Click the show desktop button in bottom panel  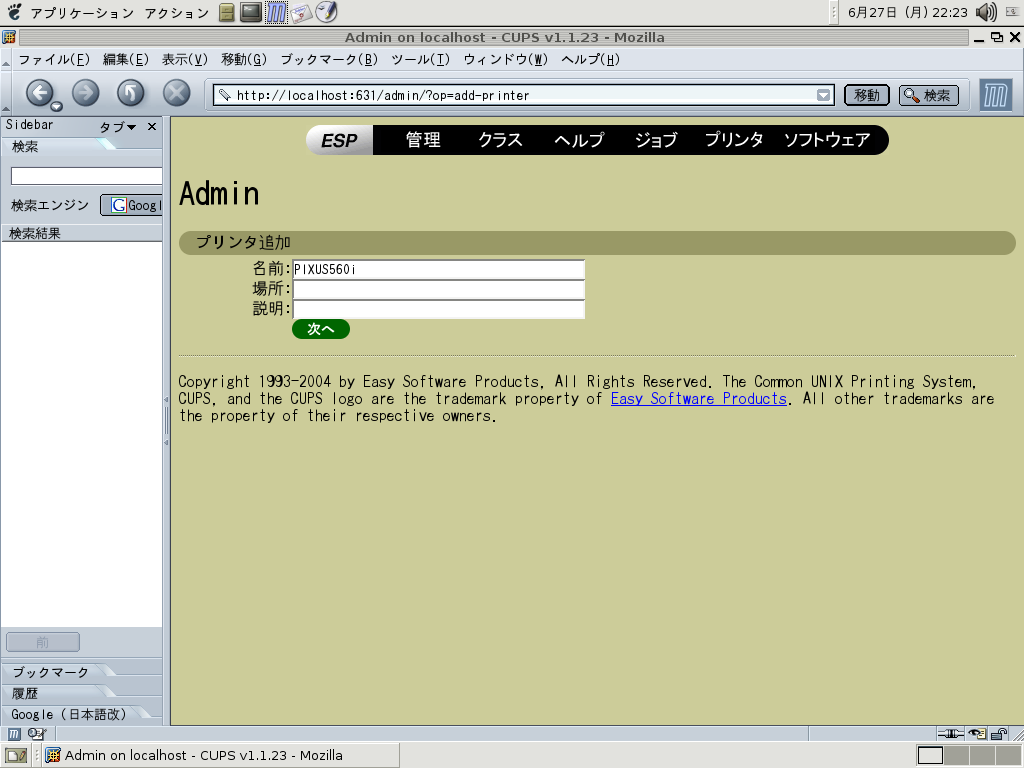16,756
